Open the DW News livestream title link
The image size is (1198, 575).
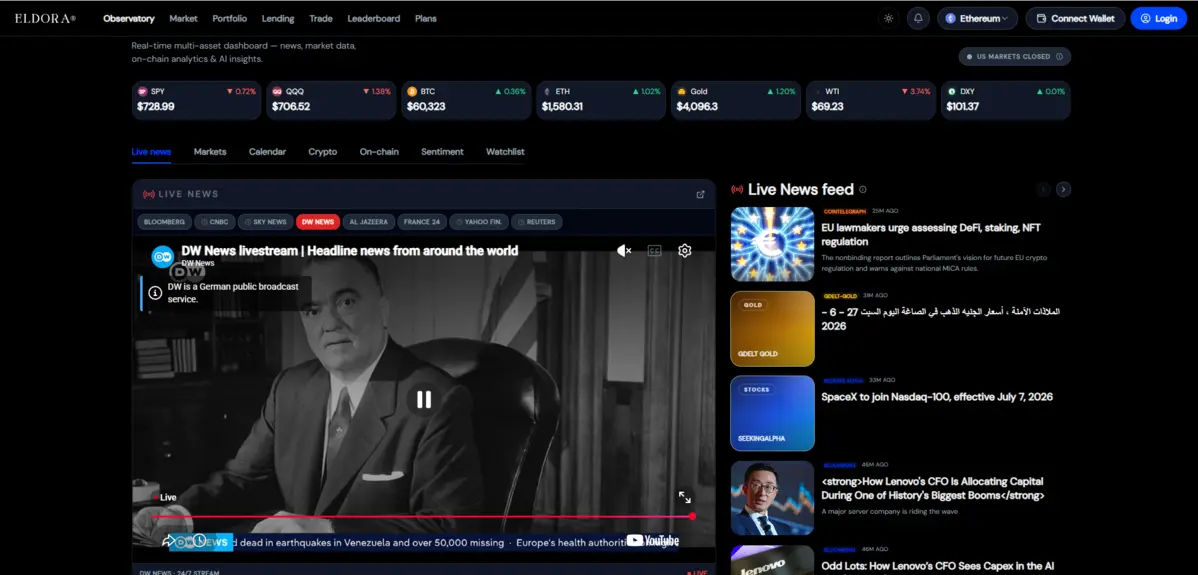coord(350,250)
